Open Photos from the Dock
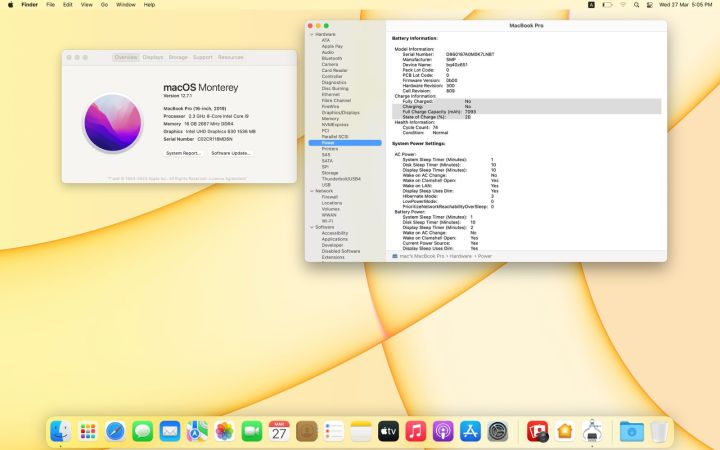 (225, 431)
